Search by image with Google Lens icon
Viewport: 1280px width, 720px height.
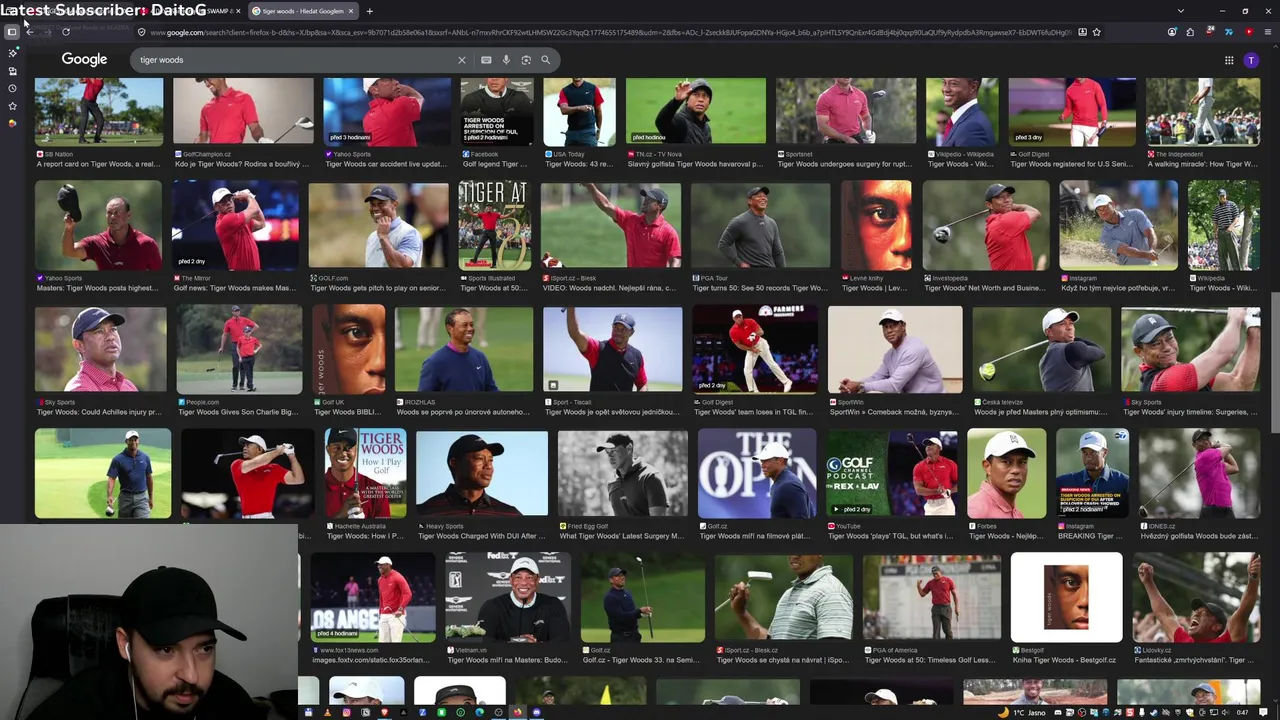526,60
